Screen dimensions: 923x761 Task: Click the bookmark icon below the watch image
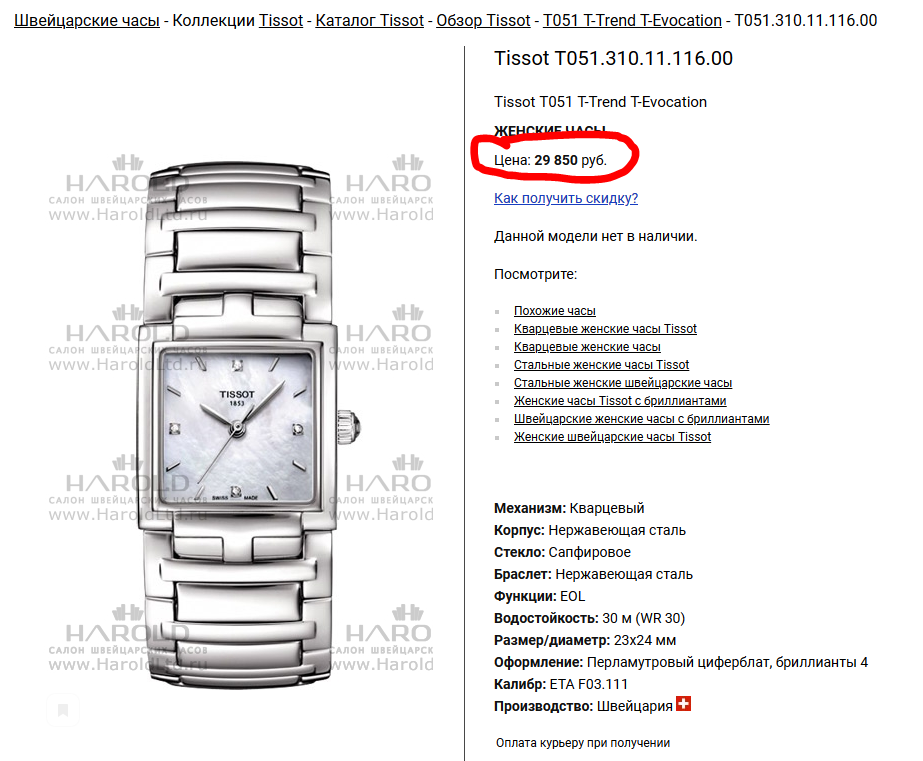63,710
